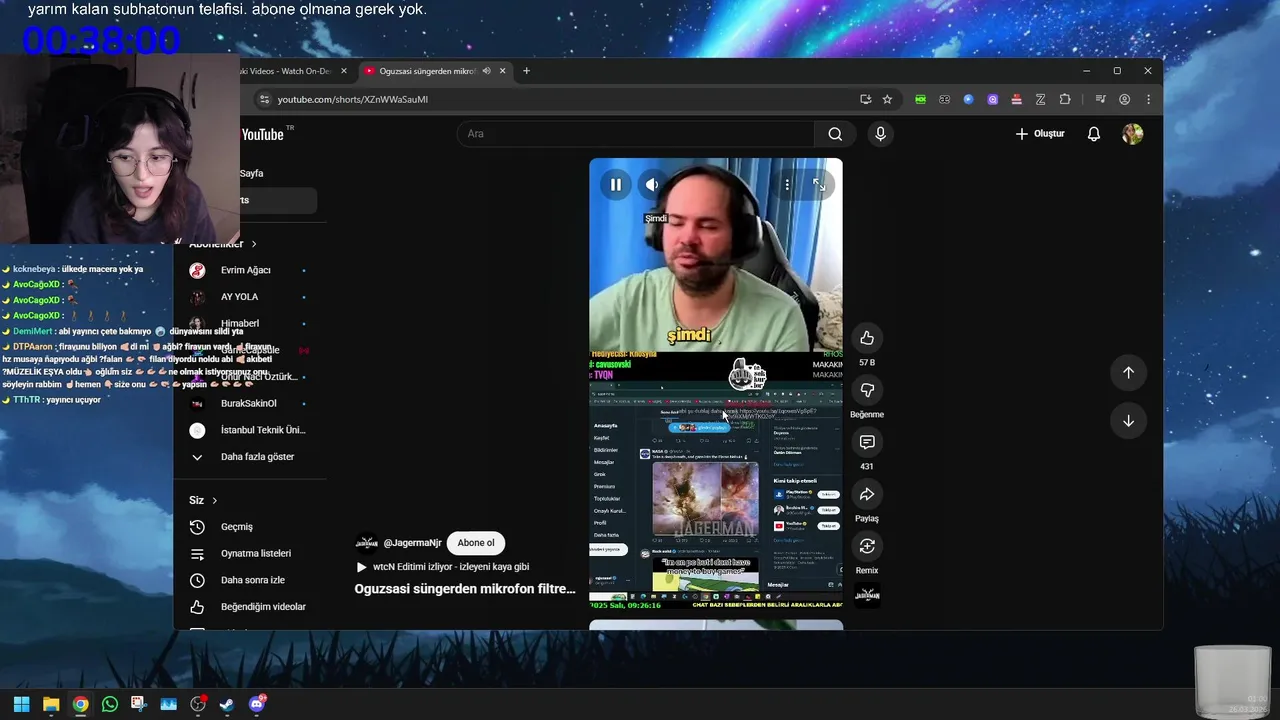Go to the next Short with the down arrow

(x=1128, y=420)
